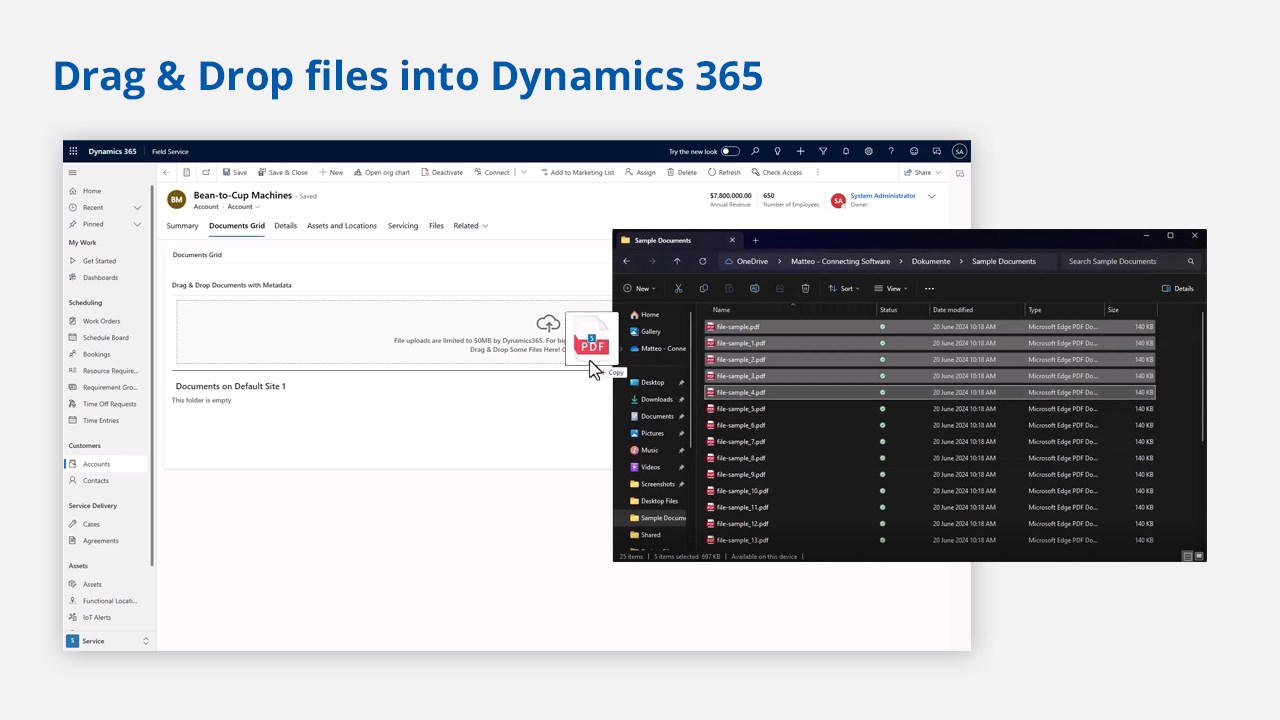The image size is (1280, 720).
Task: Click the plus quick-create icon in Dynamics header
Action: (x=800, y=151)
